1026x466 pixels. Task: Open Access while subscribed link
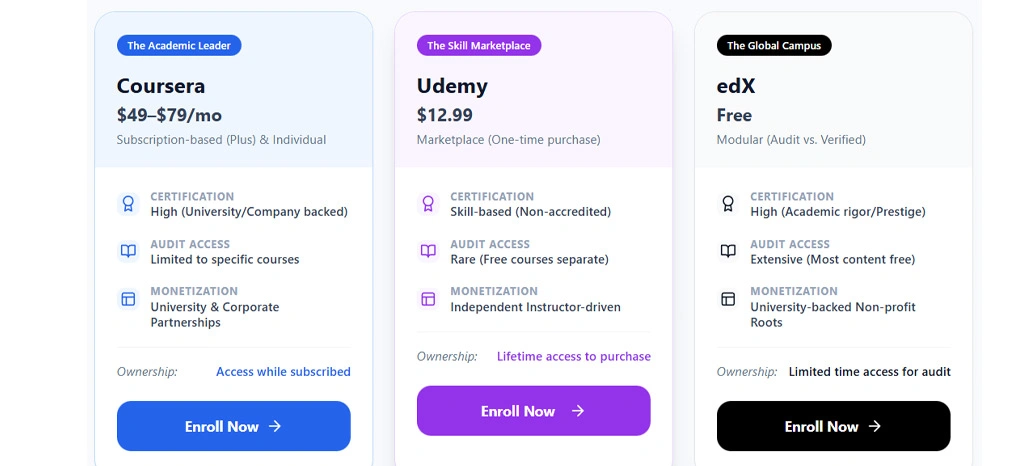[x=283, y=372]
